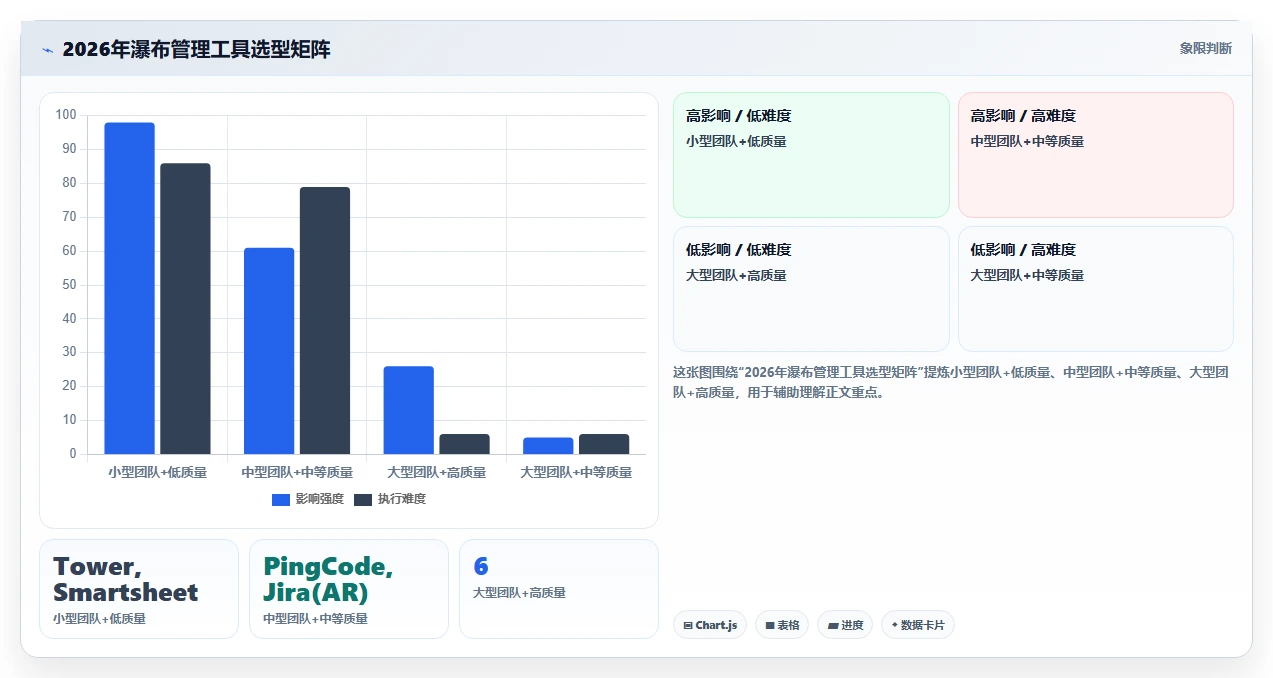This screenshot has height=678, width=1273.
Task: Click the blue 影响强度 legend color box
Action: pyautogui.click(x=281, y=500)
